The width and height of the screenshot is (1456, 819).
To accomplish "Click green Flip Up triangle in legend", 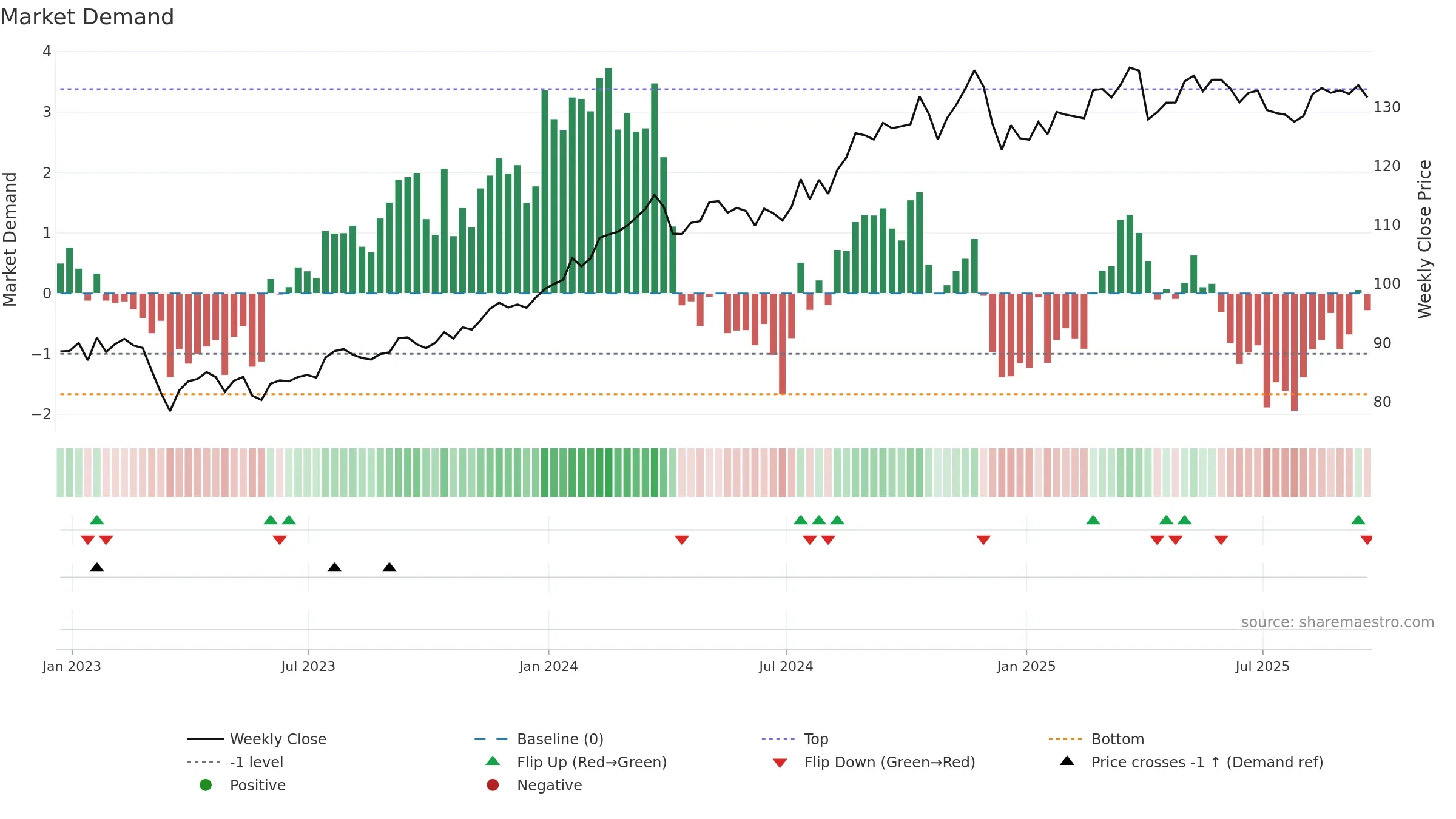I will tap(493, 761).
